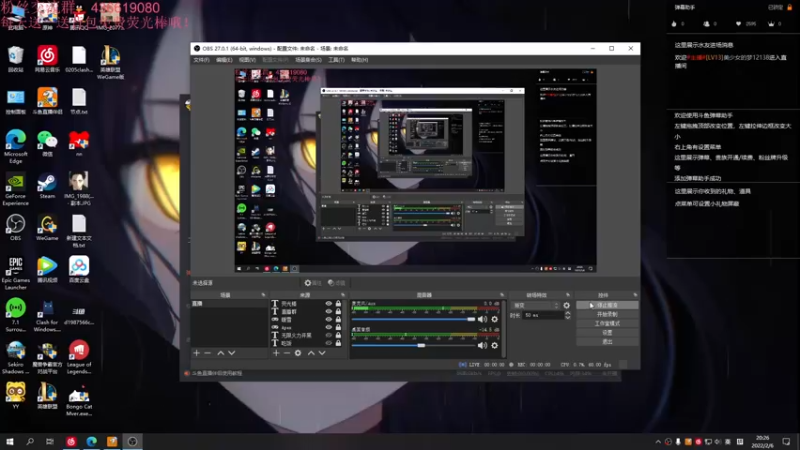The height and width of the screenshot is (450, 800).
Task: Open the 帮助(H) menu in OBS
Action: 359,60
